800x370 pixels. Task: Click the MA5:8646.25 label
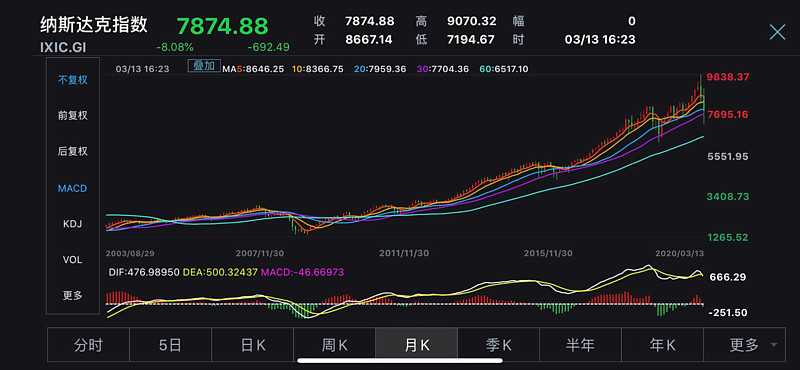[x=253, y=68]
